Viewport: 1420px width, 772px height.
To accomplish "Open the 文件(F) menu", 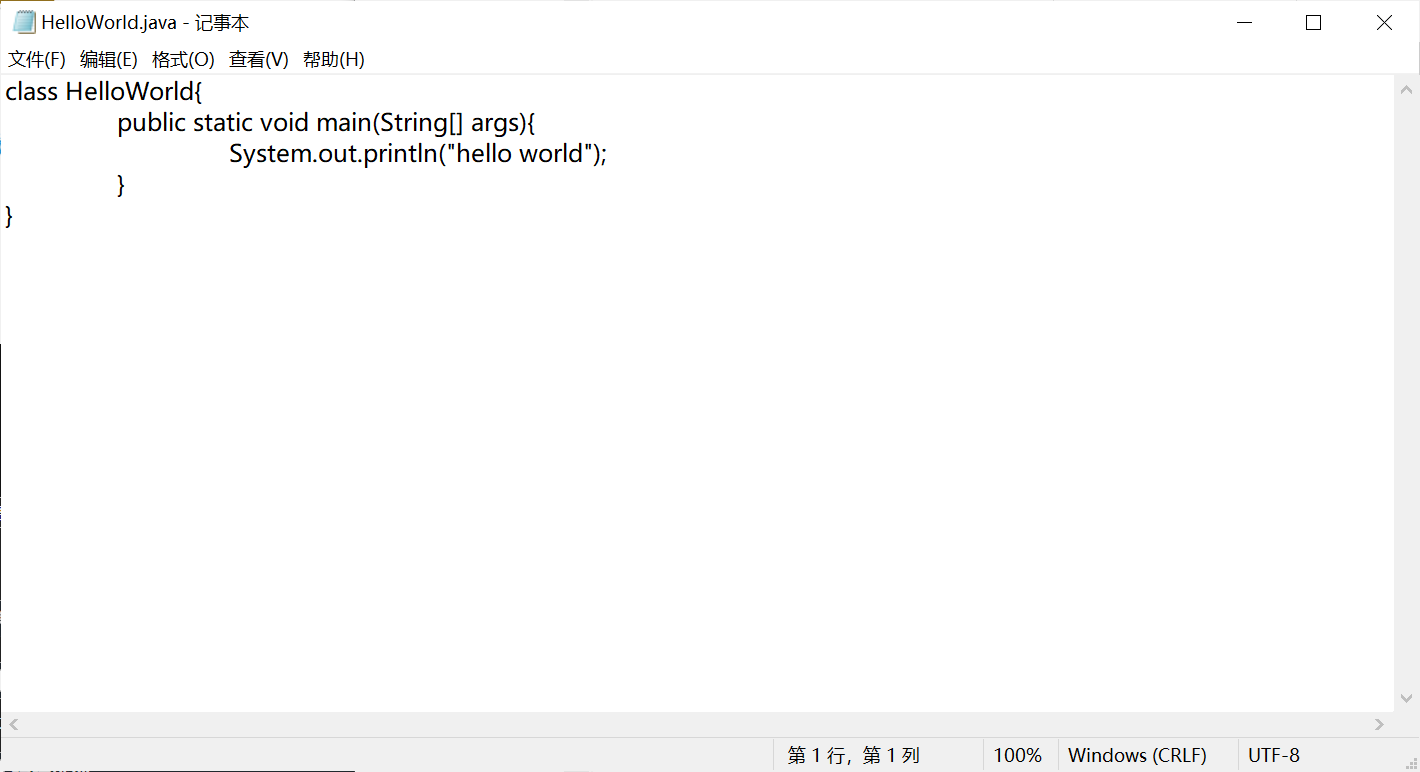I will point(37,60).
